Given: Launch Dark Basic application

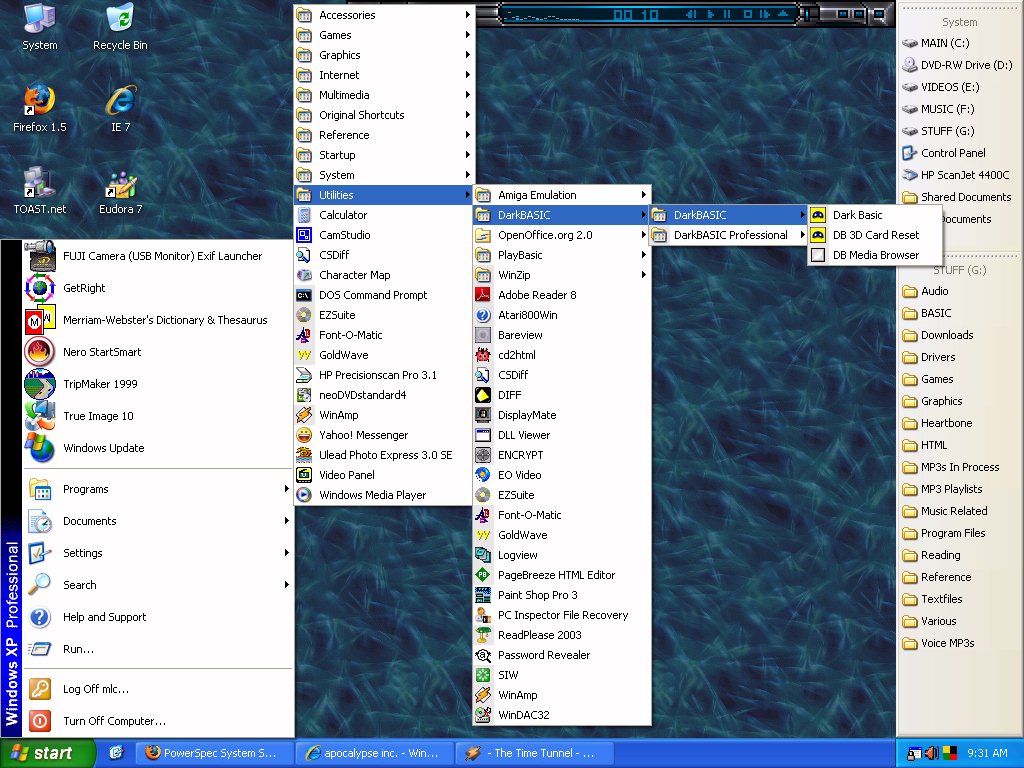Looking at the screenshot, I should tap(874, 215).
